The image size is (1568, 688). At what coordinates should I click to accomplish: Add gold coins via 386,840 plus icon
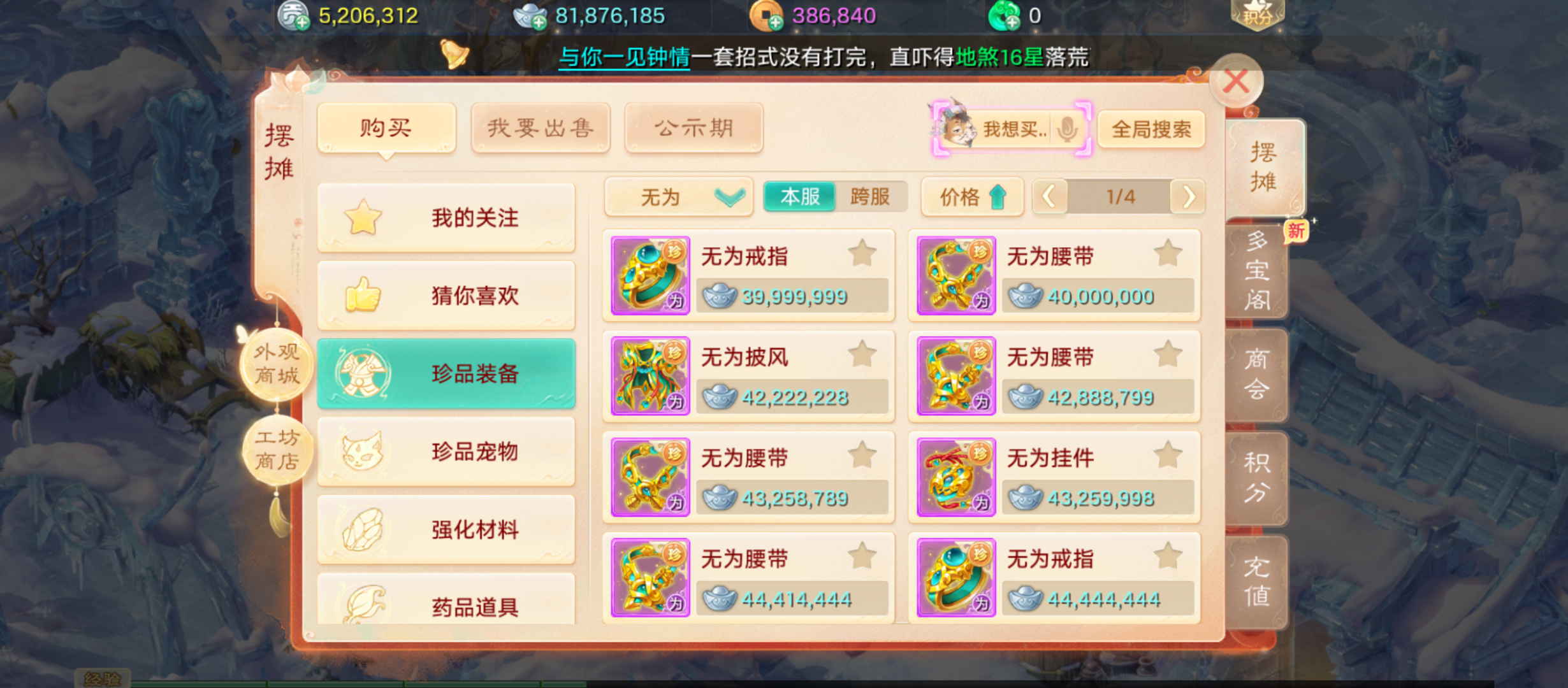775,24
